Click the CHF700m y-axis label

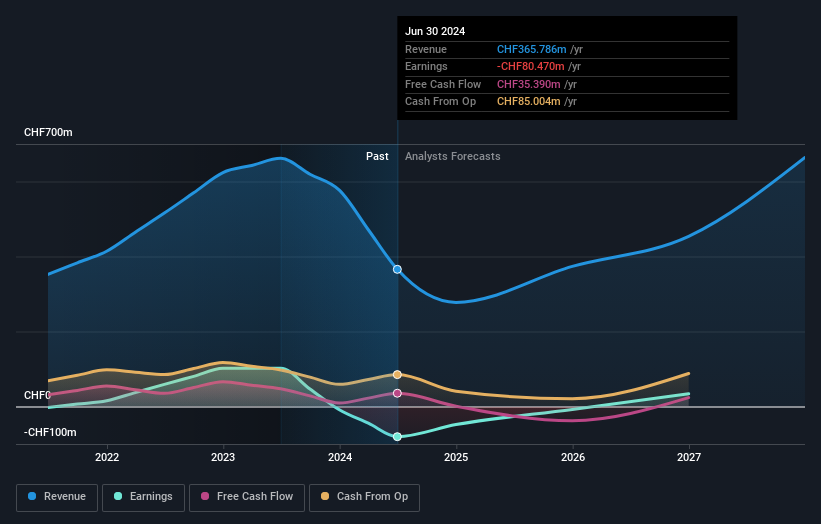click(48, 132)
